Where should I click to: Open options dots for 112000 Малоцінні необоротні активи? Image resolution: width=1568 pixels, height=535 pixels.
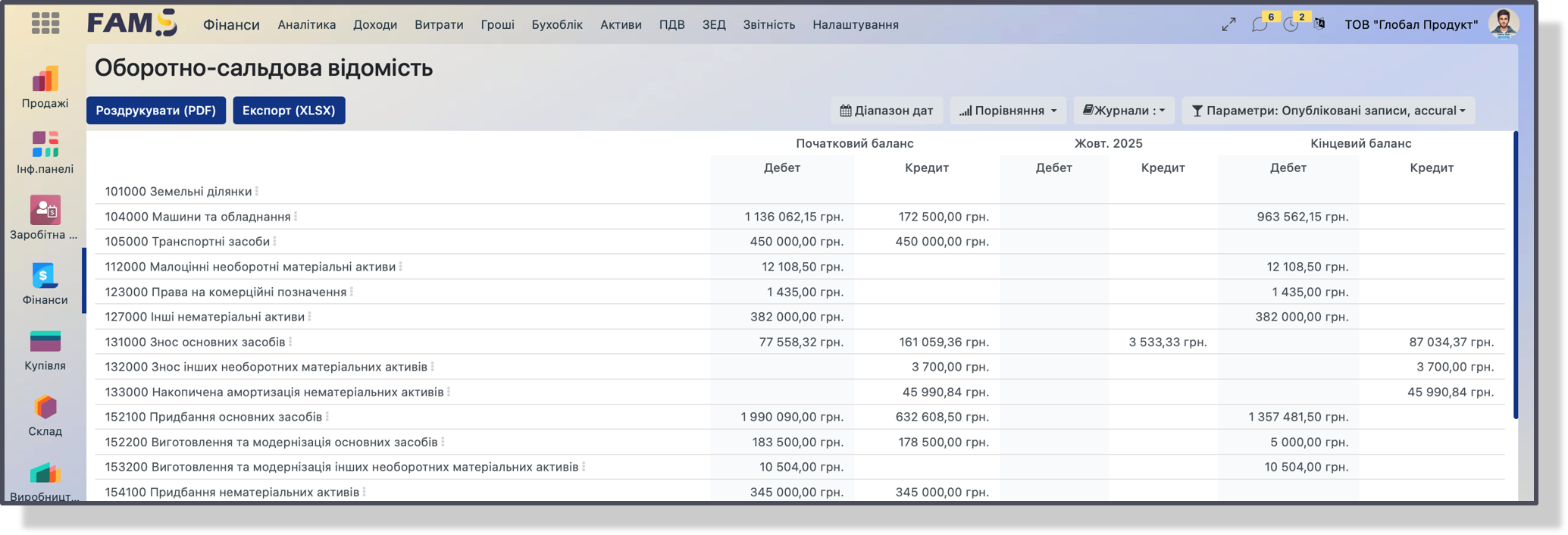(400, 267)
